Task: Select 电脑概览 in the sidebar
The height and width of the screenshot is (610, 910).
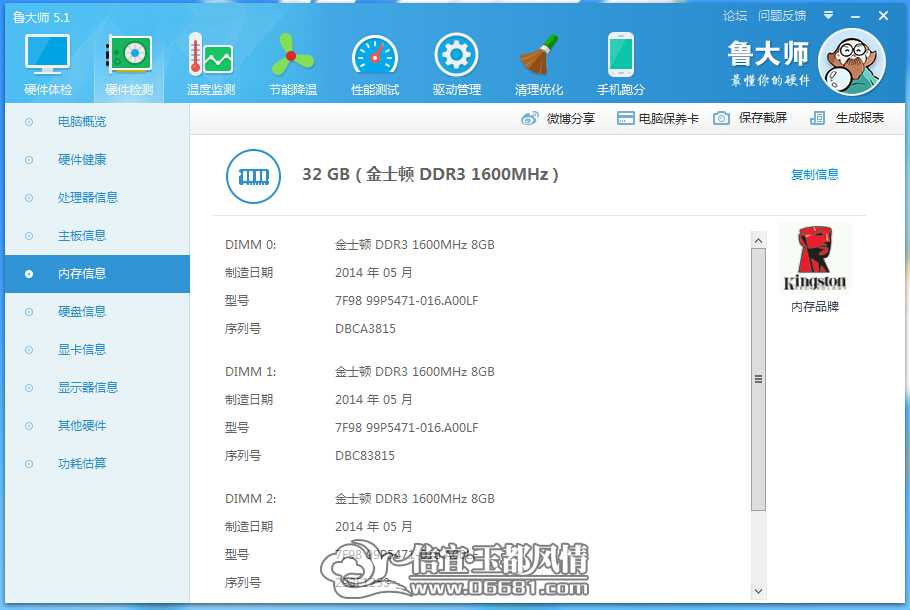Action: point(98,122)
